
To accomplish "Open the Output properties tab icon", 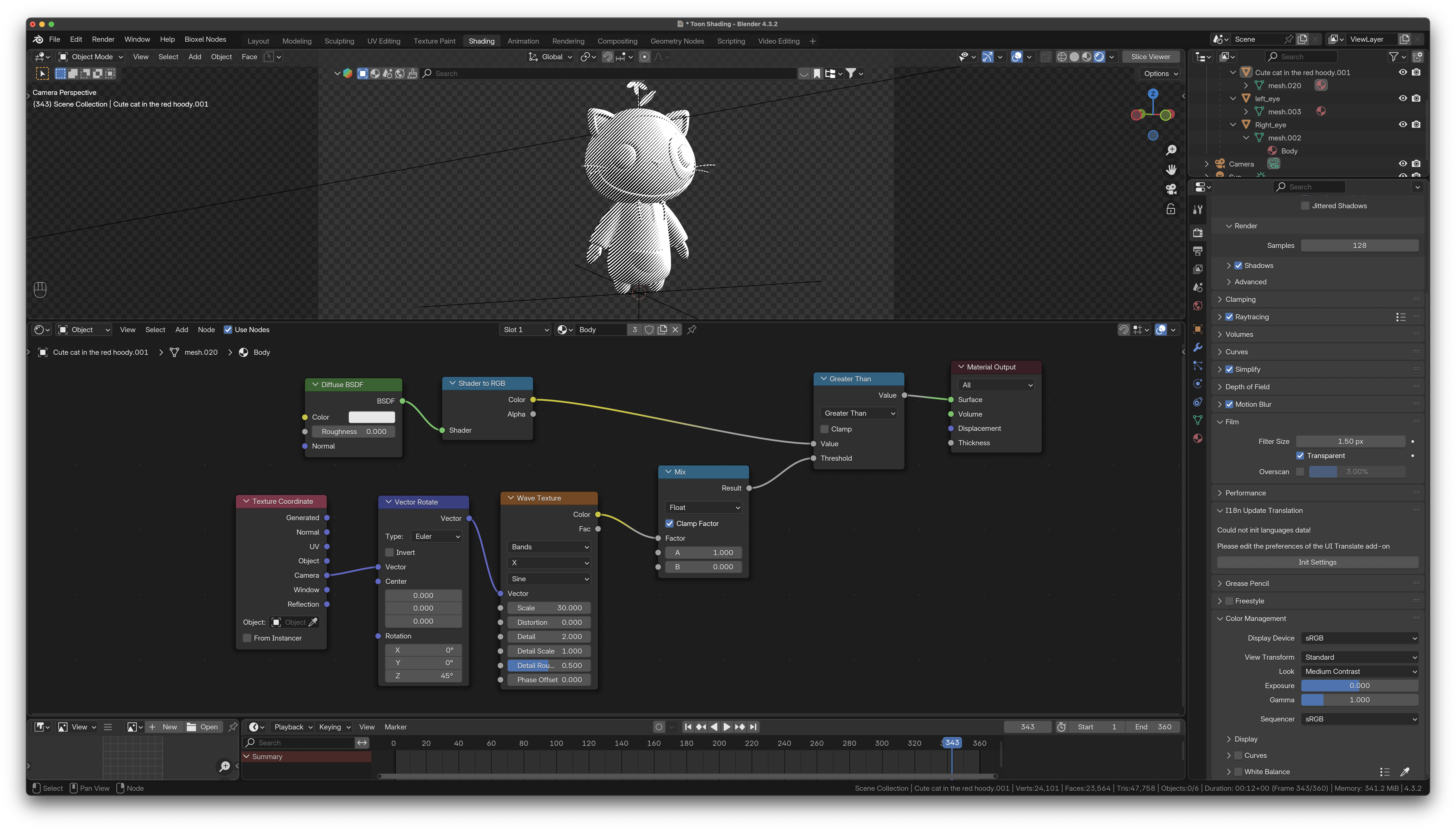I will (1198, 251).
